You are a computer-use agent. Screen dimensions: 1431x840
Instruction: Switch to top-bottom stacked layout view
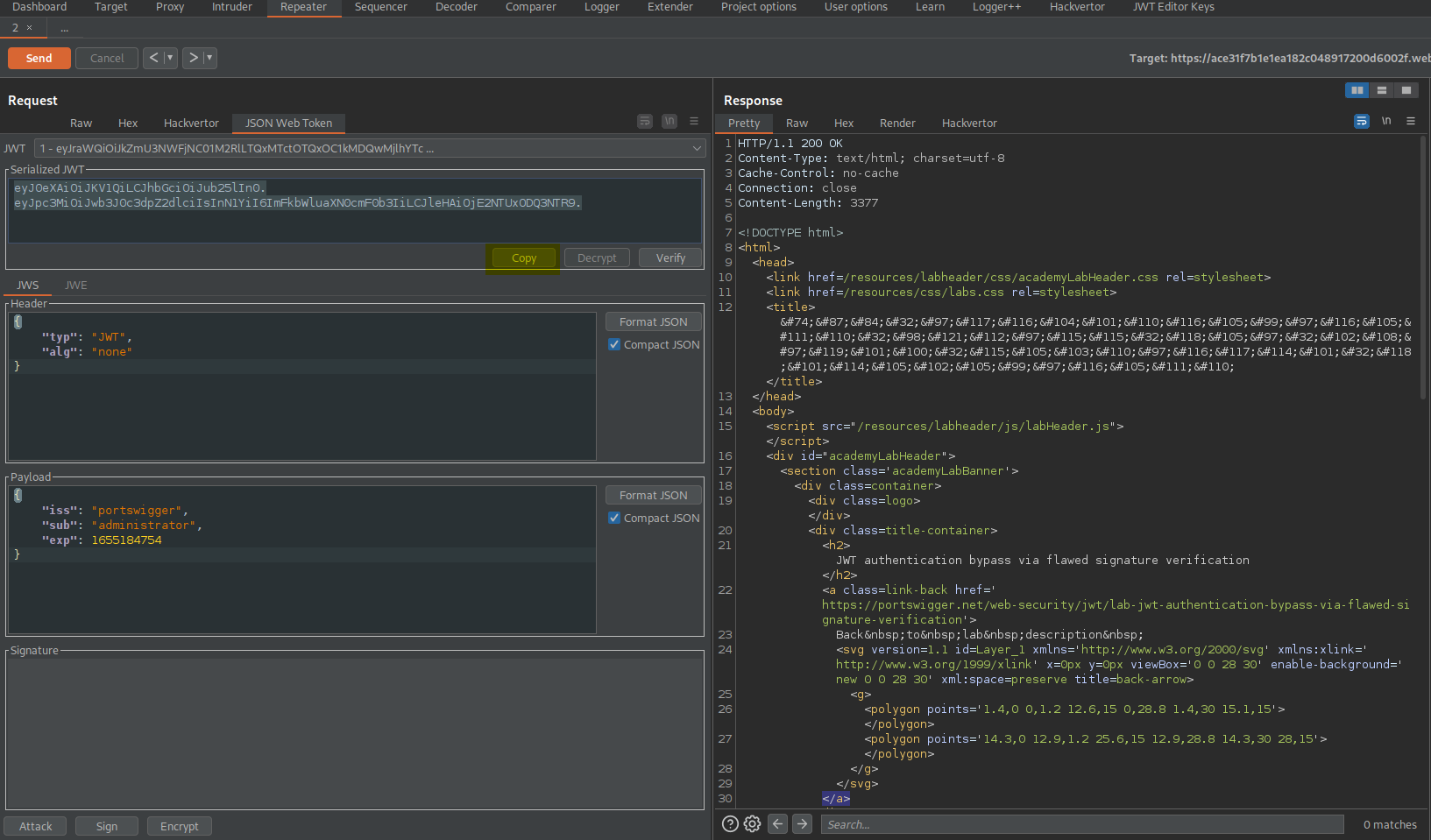click(x=1381, y=90)
